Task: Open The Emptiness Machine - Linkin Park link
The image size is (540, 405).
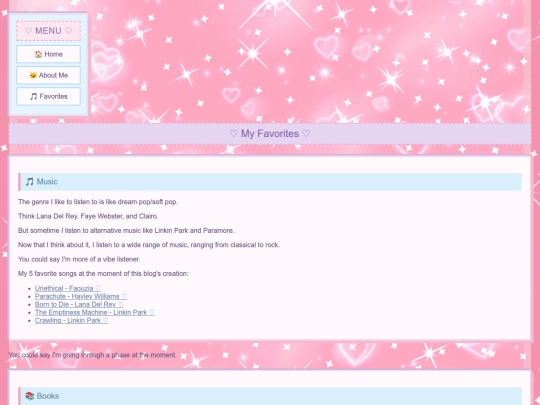Action: [x=95, y=312]
